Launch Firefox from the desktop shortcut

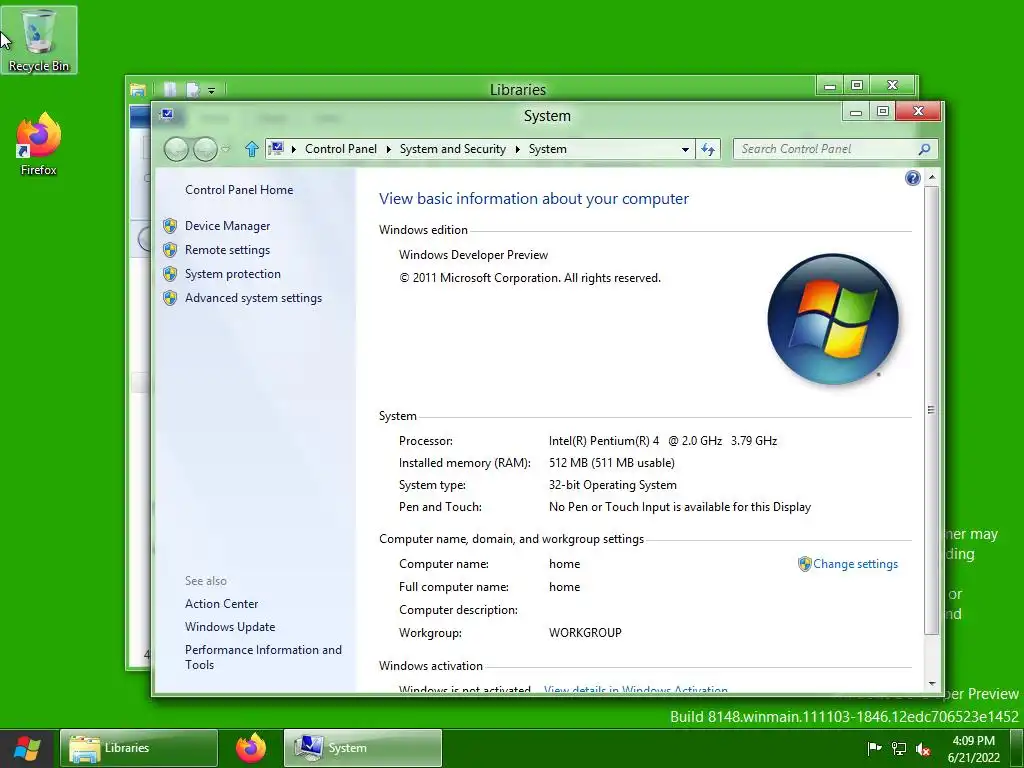pos(39,144)
